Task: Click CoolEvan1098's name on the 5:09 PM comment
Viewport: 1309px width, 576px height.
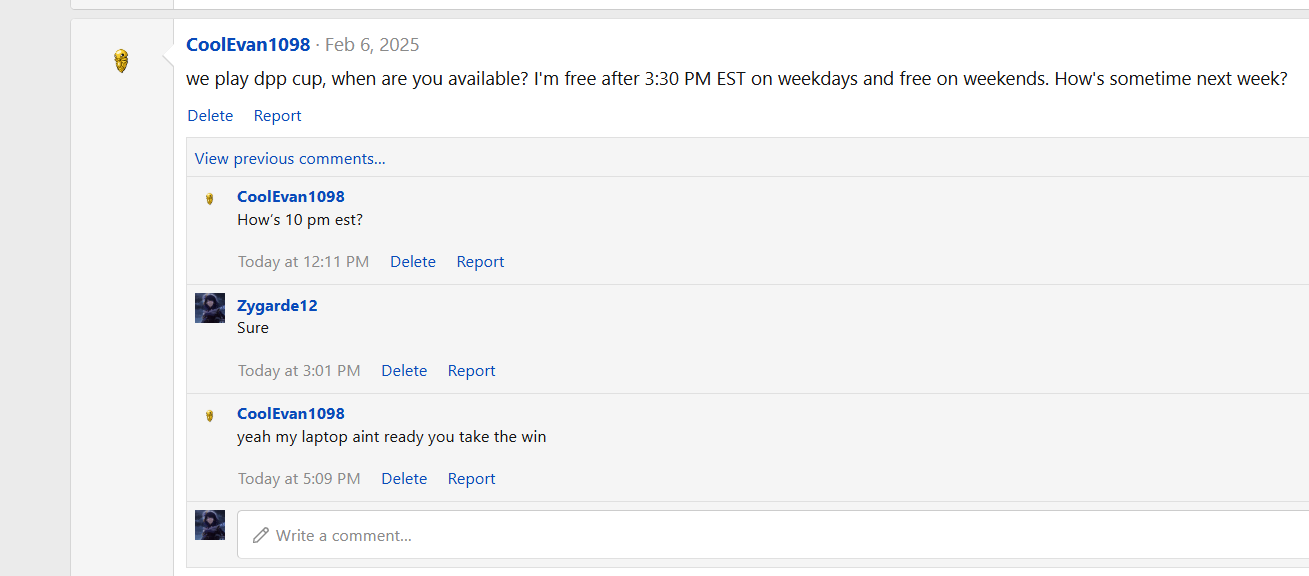Action: click(291, 413)
